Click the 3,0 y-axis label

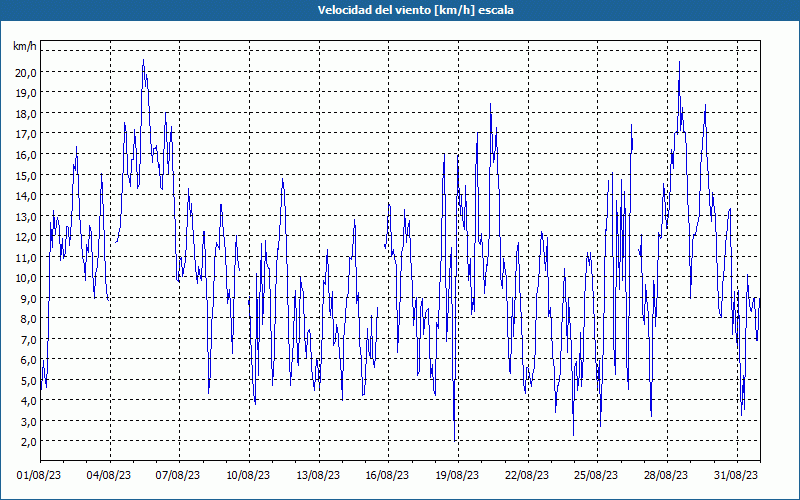[x=29, y=422]
